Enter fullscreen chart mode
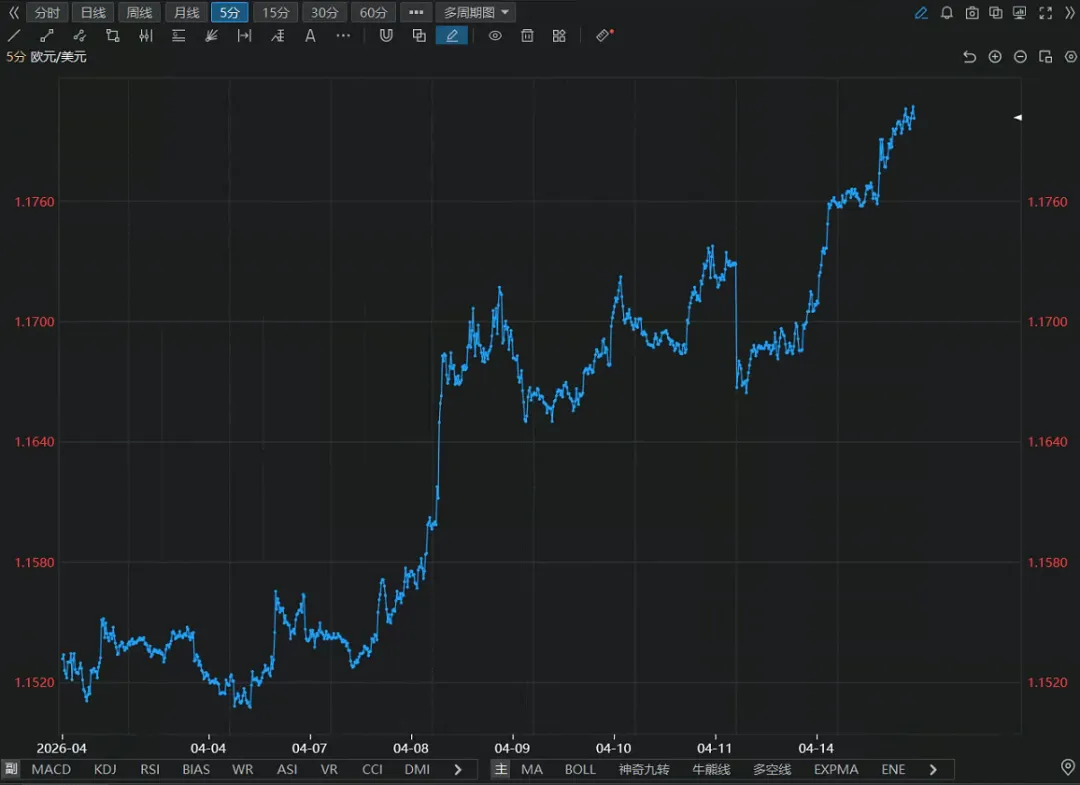 [x=1046, y=12]
